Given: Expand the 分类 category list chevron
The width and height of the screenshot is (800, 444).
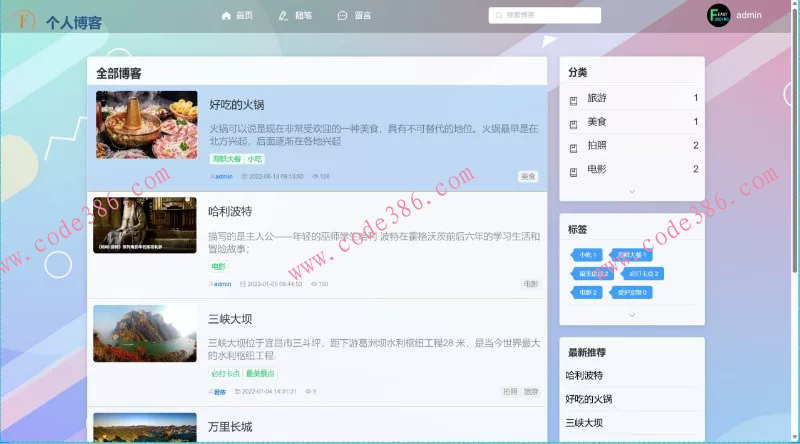Looking at the screenshot, I should tap(632, 191).
